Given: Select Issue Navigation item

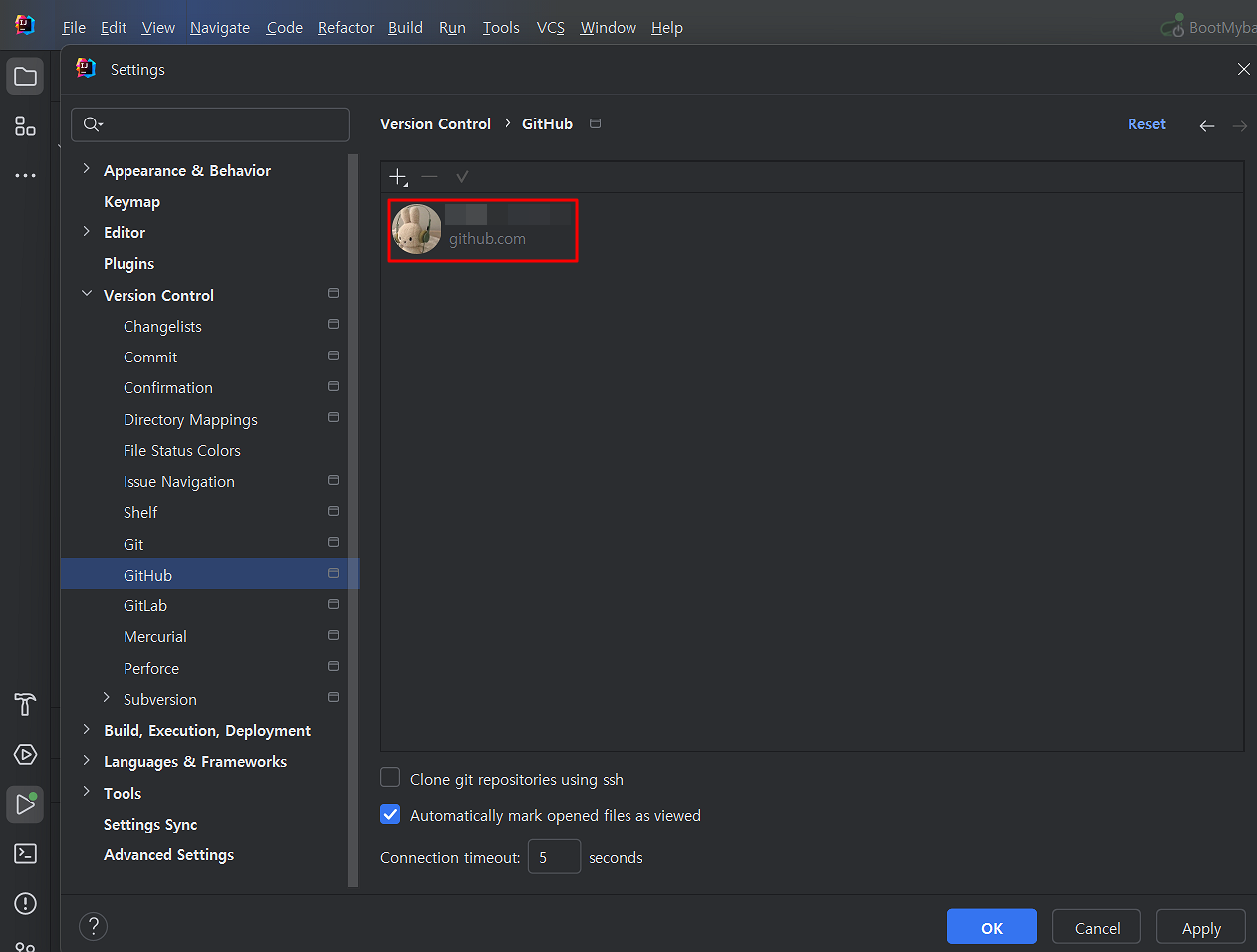Looking at the screenshot, I should click(179, 481).
